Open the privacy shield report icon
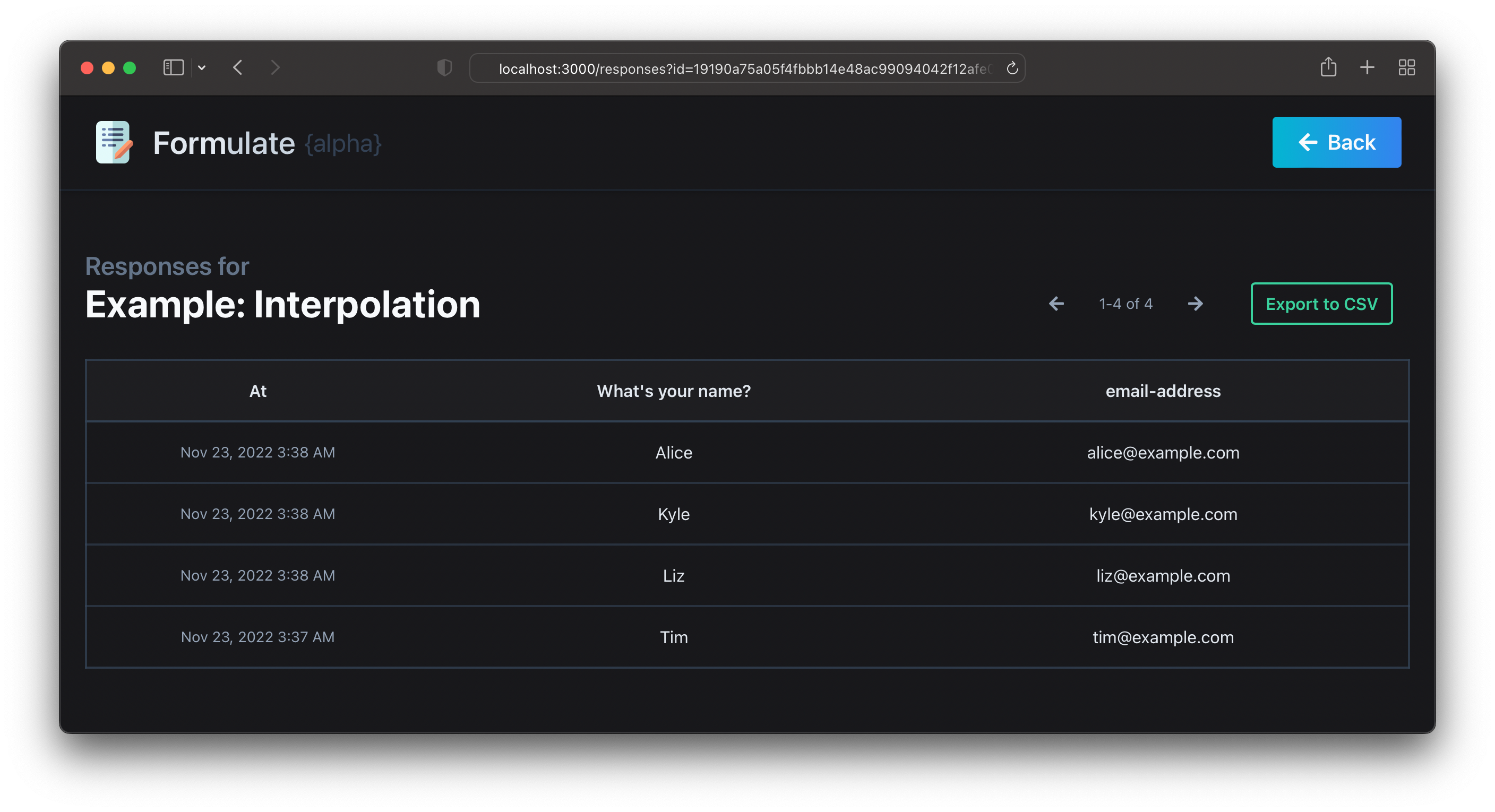 (x=444, y=68)
